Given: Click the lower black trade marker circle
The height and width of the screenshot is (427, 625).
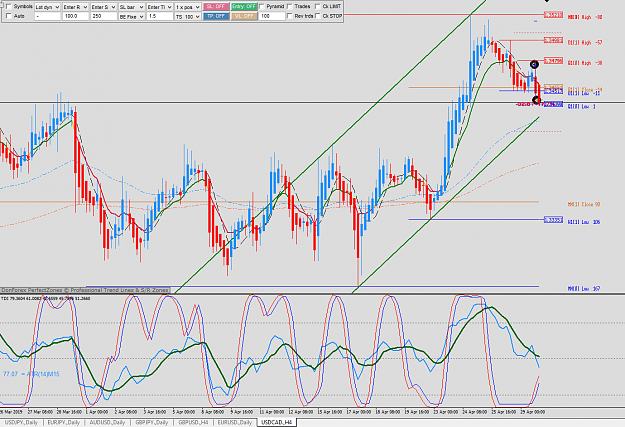Looking at the screenshot, I should [x=537, y=100].
